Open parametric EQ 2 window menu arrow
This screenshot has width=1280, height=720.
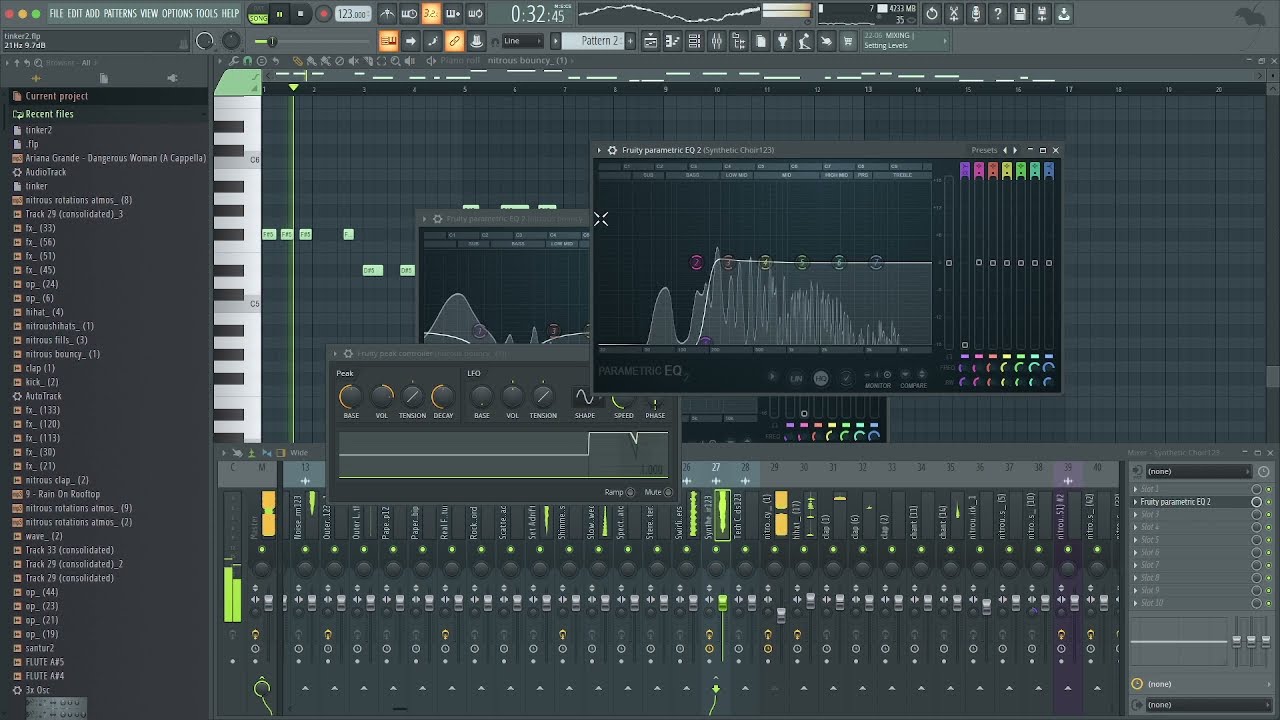[600, 150]
